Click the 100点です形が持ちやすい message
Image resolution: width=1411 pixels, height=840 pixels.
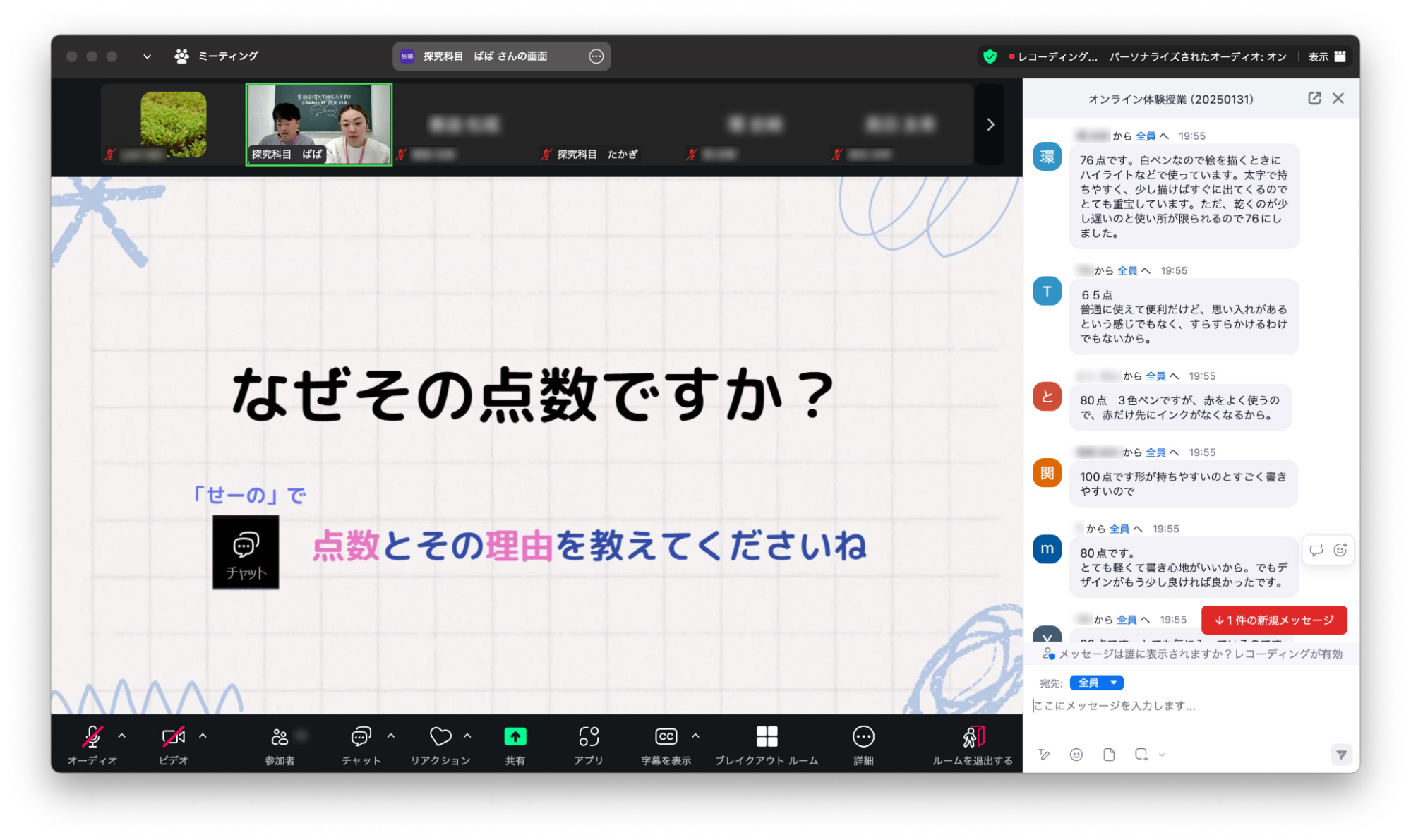1183,484
